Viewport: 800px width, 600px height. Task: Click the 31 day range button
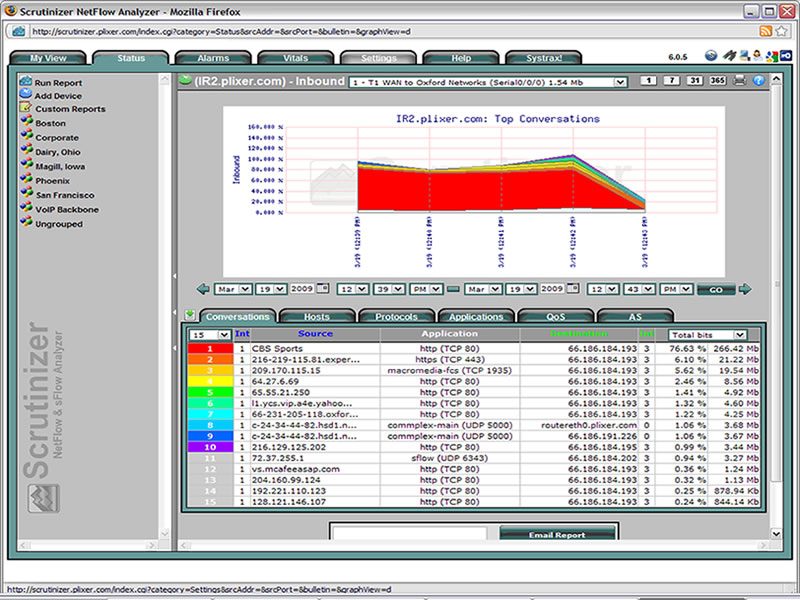click(x=694, y=81)
